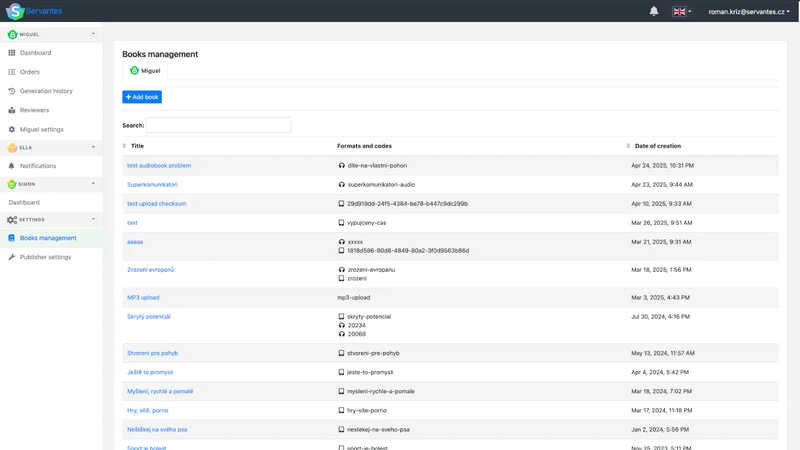Click the Formats and codes column header

click(364, 146)
